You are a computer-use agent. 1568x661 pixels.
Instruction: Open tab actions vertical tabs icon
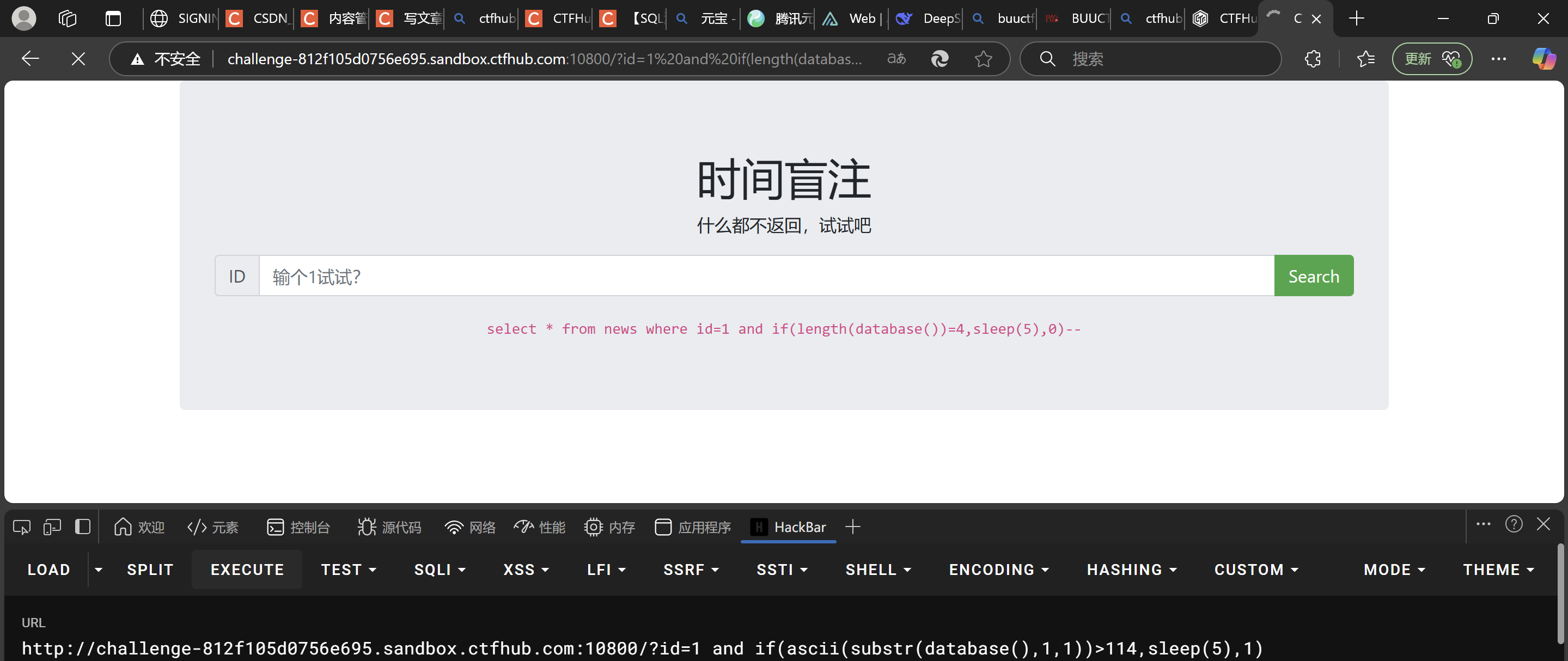[113, 19]
